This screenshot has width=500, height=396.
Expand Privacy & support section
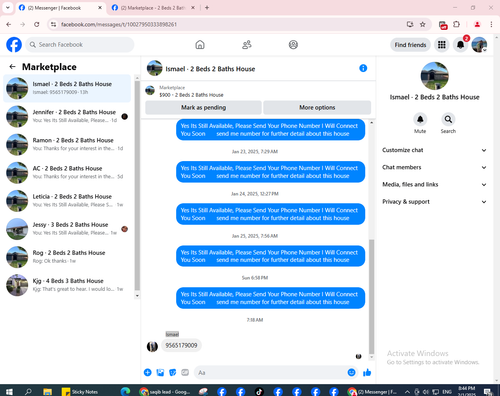coord(434,202)
